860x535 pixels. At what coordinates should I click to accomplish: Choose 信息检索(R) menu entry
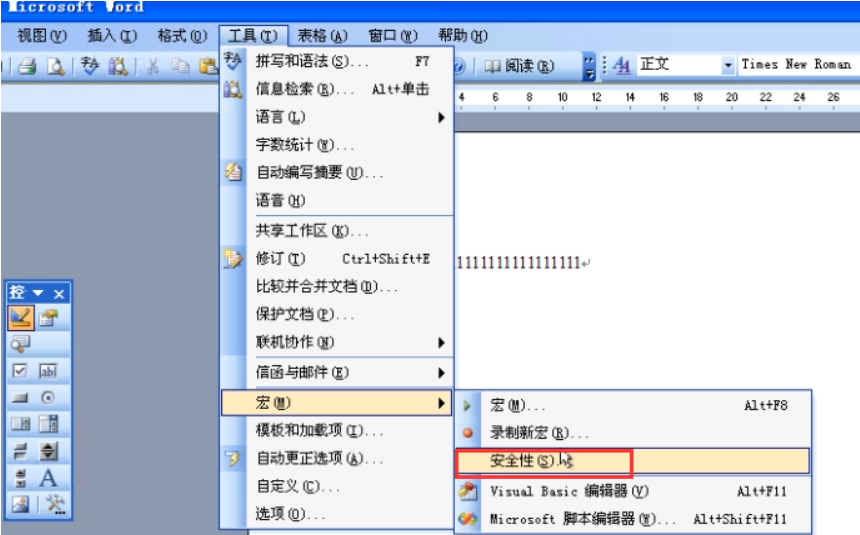click(x=337, y=89)
